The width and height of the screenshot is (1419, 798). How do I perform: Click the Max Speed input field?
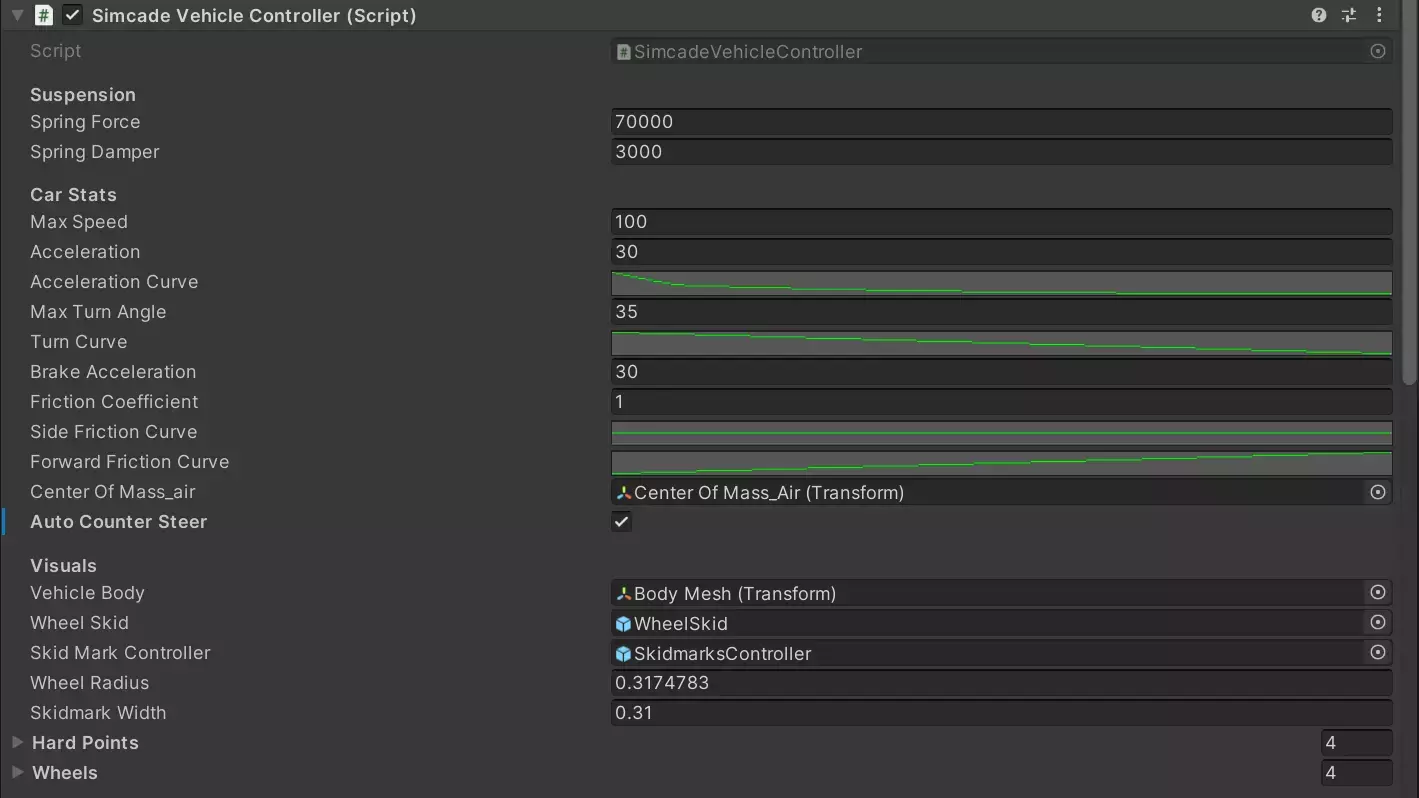click(1000, 222)
